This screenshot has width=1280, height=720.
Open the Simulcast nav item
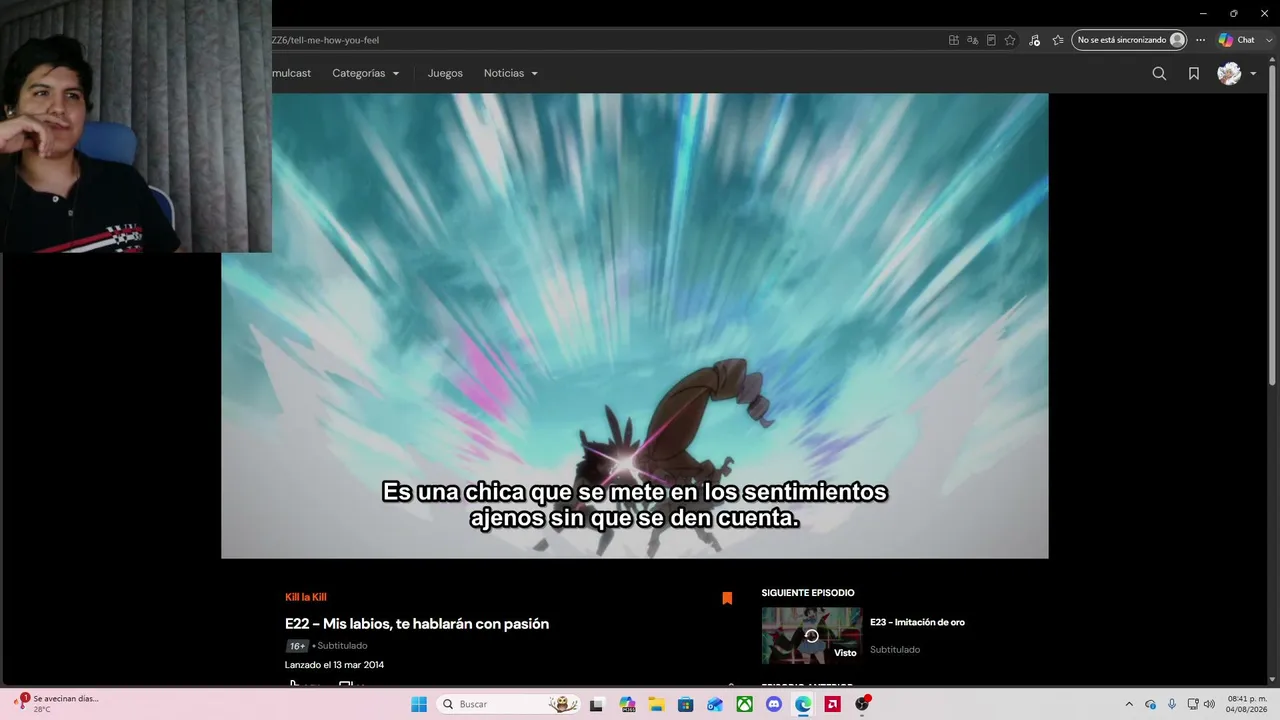click(x=291, y=73)
